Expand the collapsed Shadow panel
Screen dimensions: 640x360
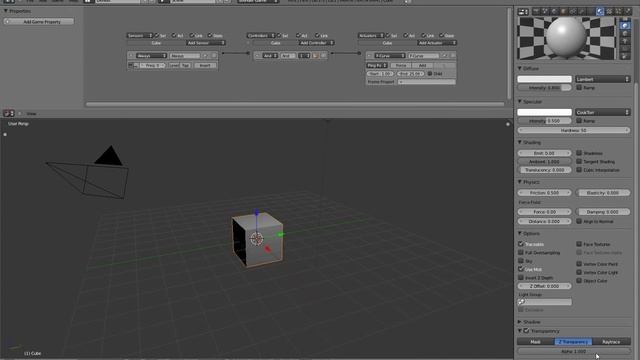529,322
